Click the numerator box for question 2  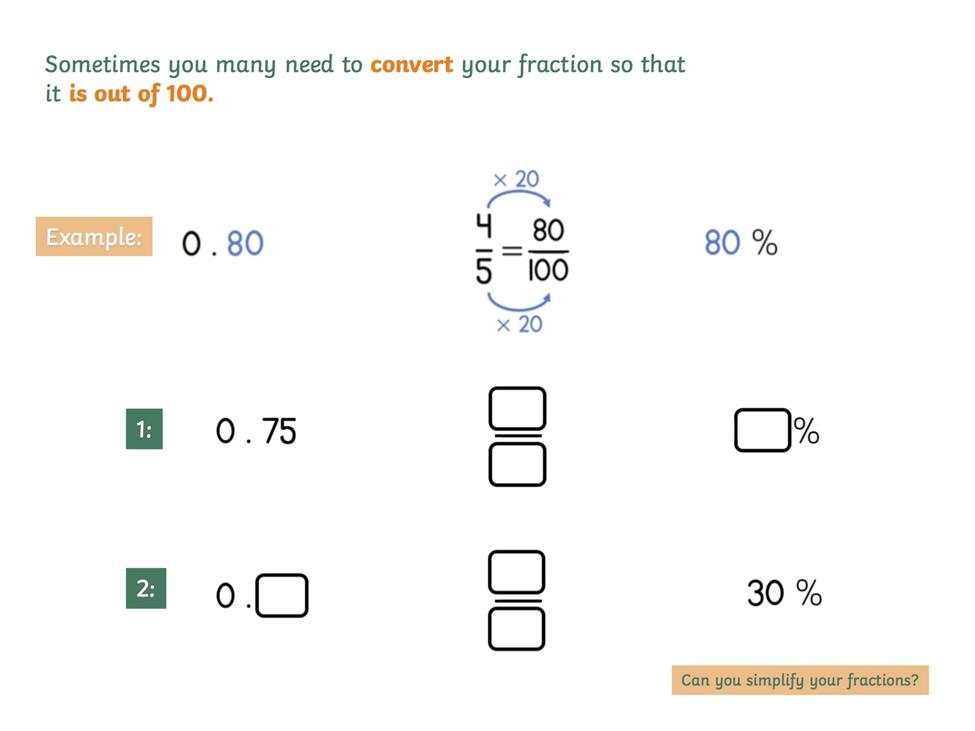517,572
